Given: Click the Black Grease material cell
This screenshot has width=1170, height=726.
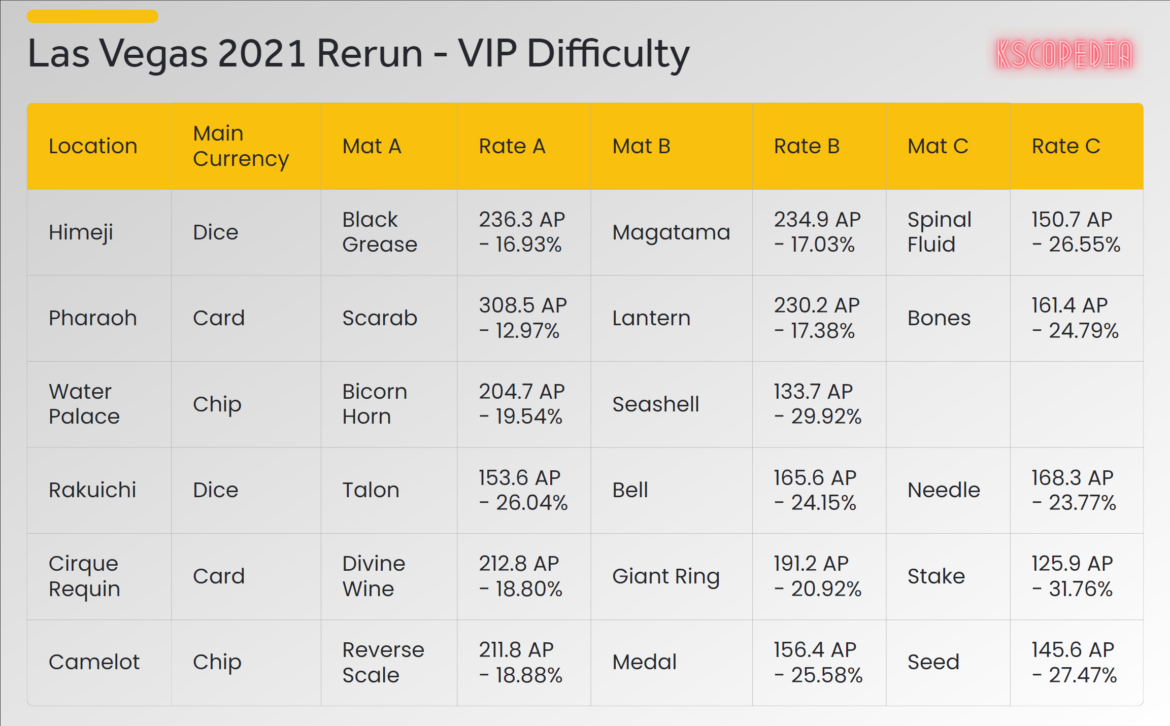Looking at the screenshot, I should (380, 232).
